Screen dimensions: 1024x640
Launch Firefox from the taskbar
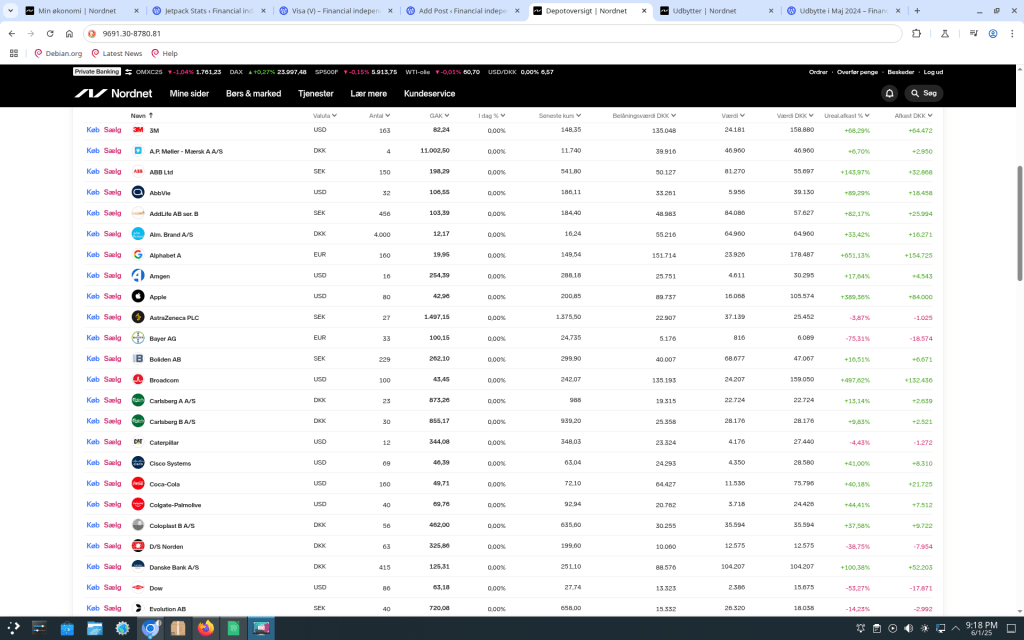pos(206,628)
